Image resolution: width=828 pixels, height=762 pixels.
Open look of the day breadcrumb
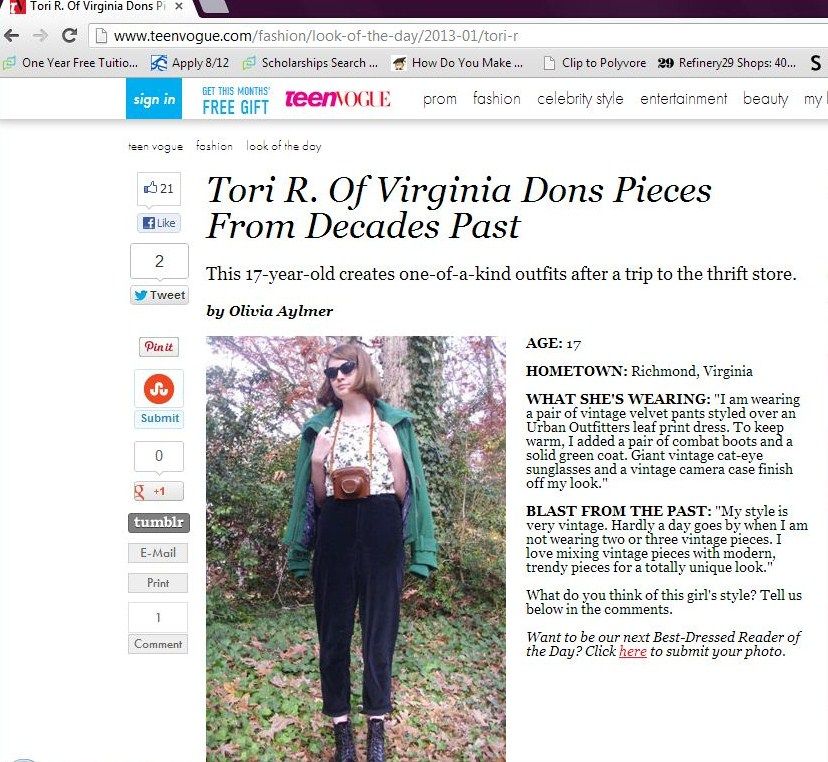point(284,146)
